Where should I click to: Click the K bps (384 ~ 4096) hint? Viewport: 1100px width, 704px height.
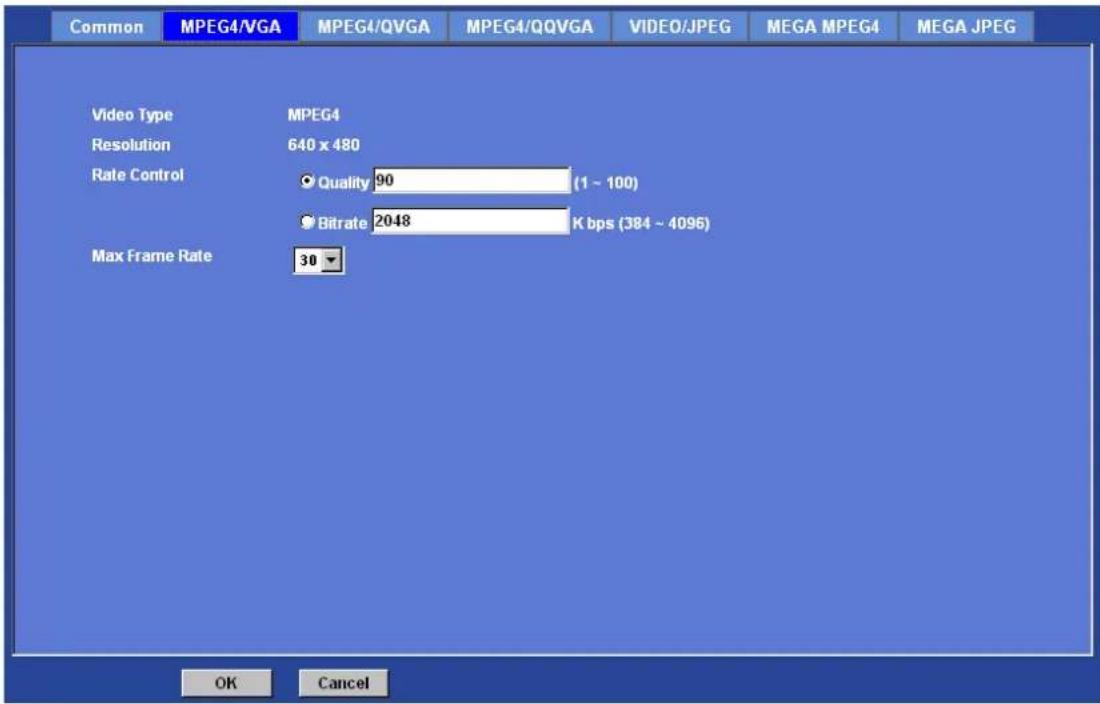641,224
